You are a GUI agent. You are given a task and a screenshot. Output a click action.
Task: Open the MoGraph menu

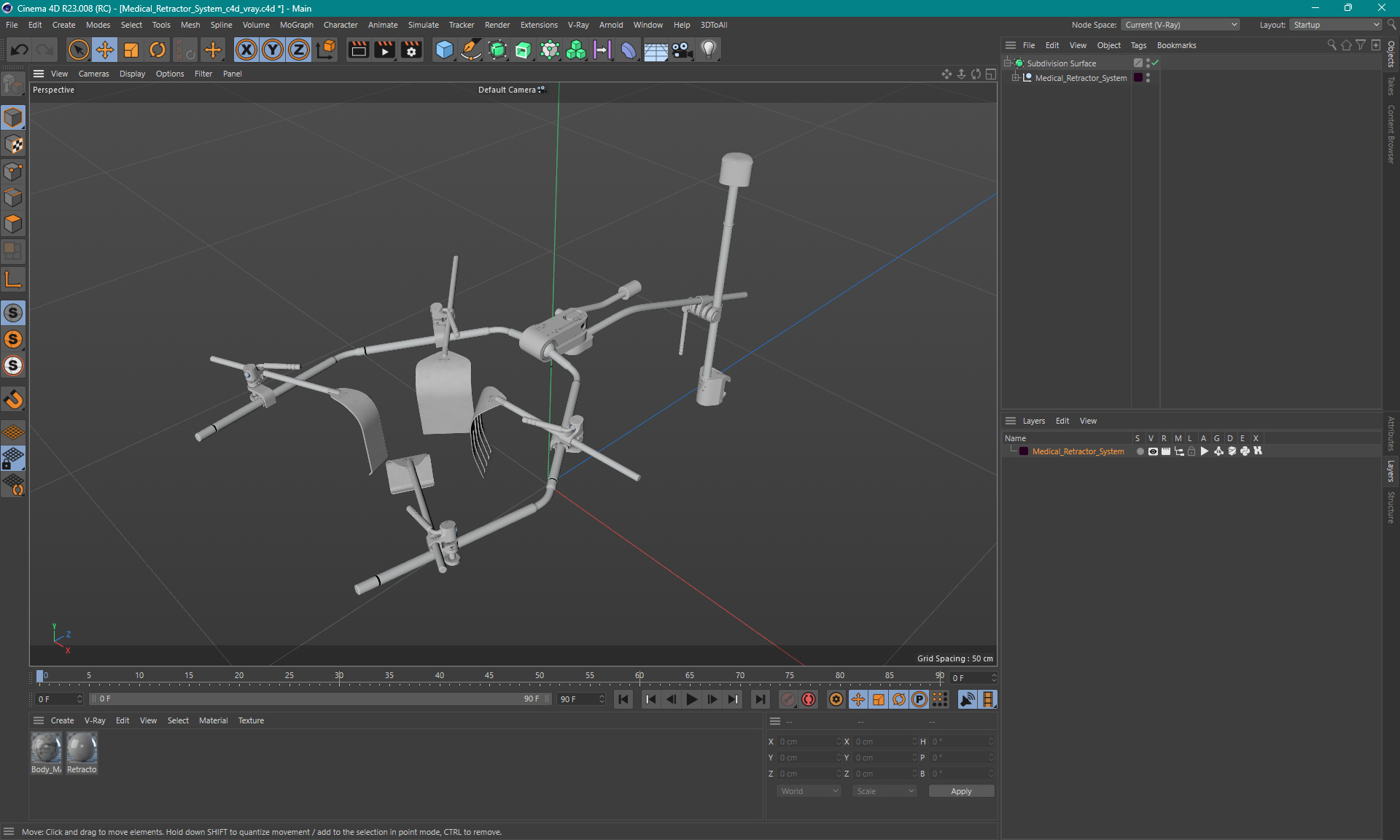(x=297, y=25)
